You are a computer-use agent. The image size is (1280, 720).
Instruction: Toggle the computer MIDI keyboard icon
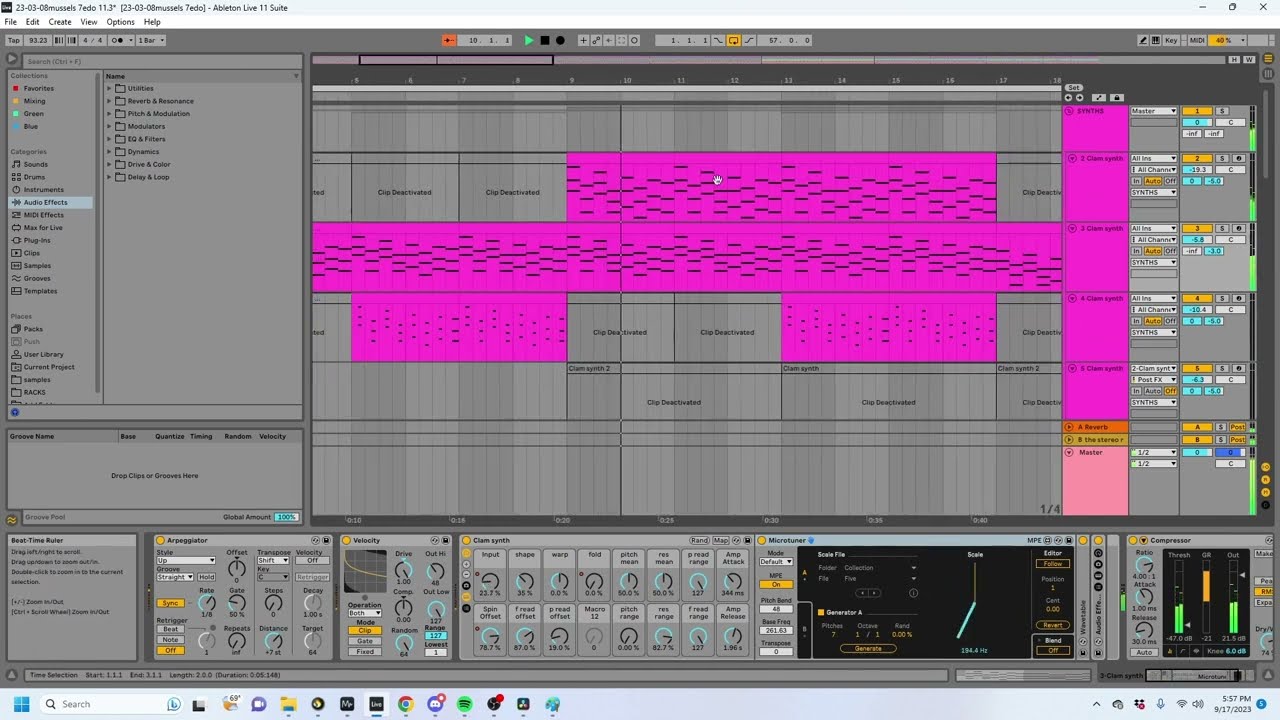1157,40
